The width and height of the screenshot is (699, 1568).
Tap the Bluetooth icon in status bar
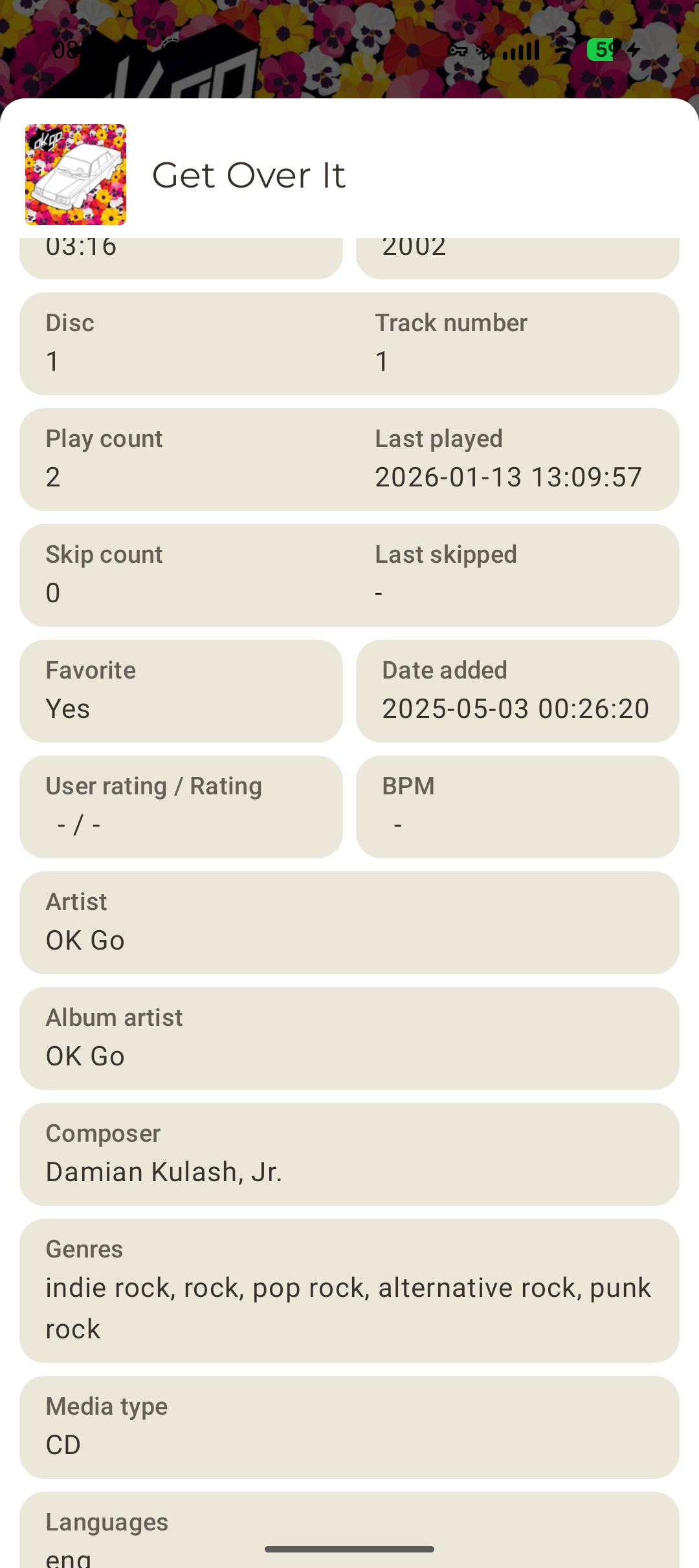pos(484,50)
